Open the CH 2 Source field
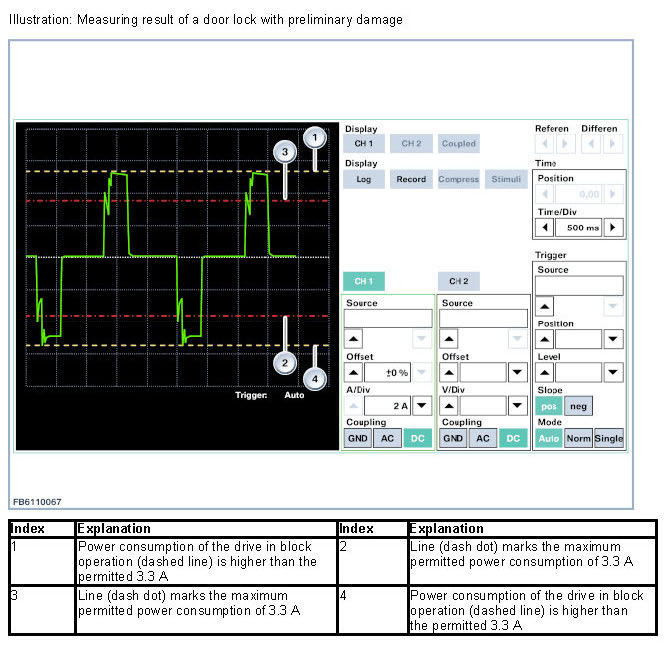The height and width of the screenshot is (646, 667). pyautogui.click(x=483, y=318)
